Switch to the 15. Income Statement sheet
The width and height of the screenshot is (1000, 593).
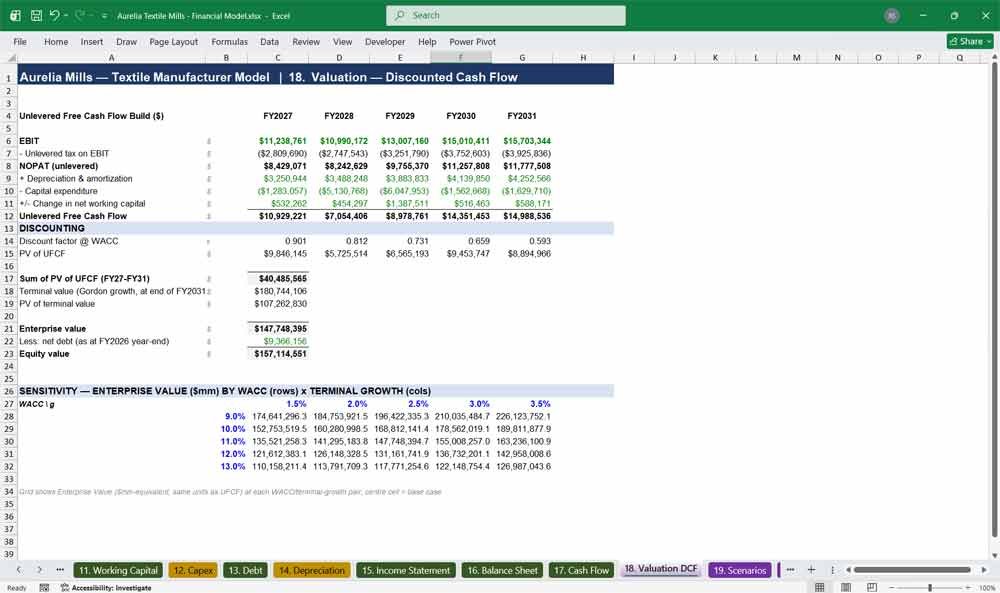click(x=406, y=570)
